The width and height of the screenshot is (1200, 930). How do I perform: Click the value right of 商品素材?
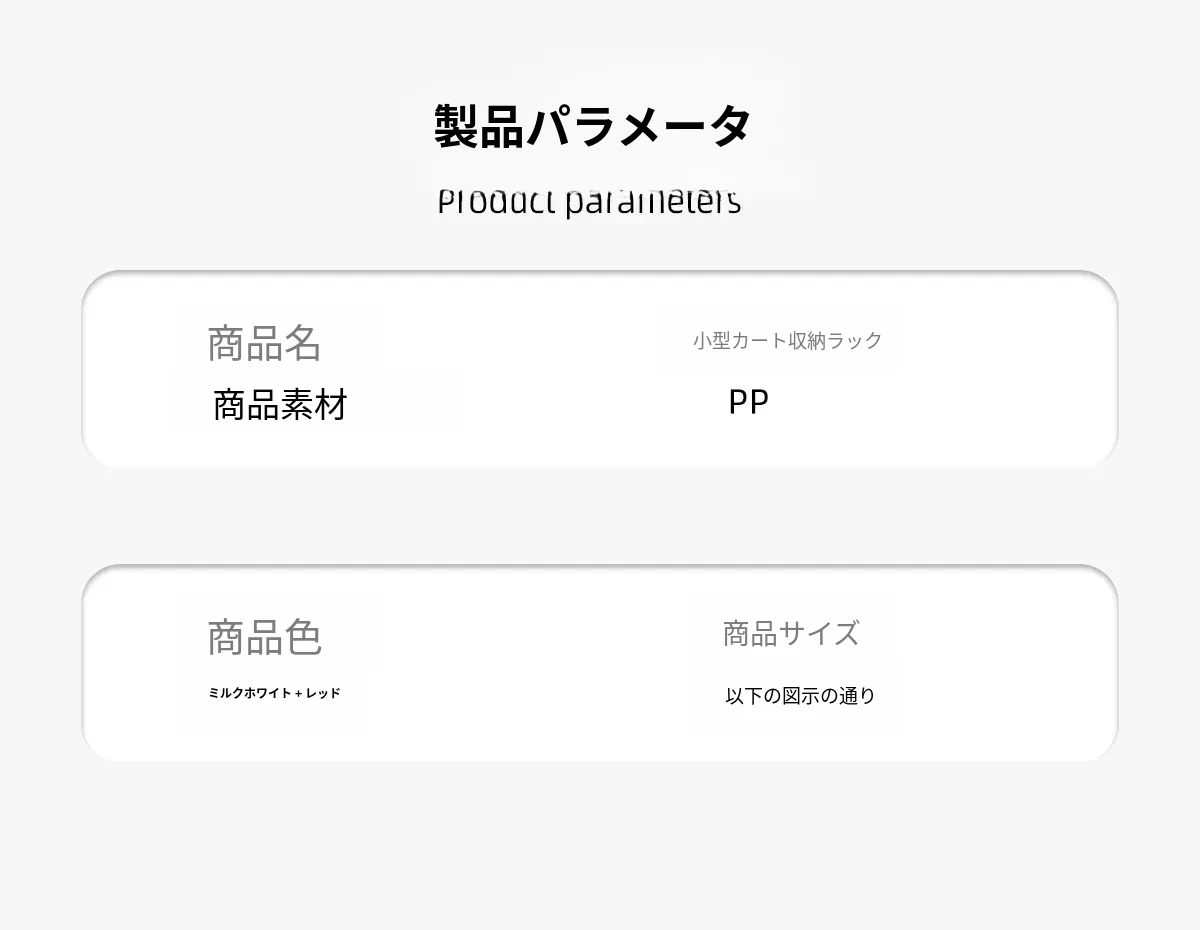point(748,402)
